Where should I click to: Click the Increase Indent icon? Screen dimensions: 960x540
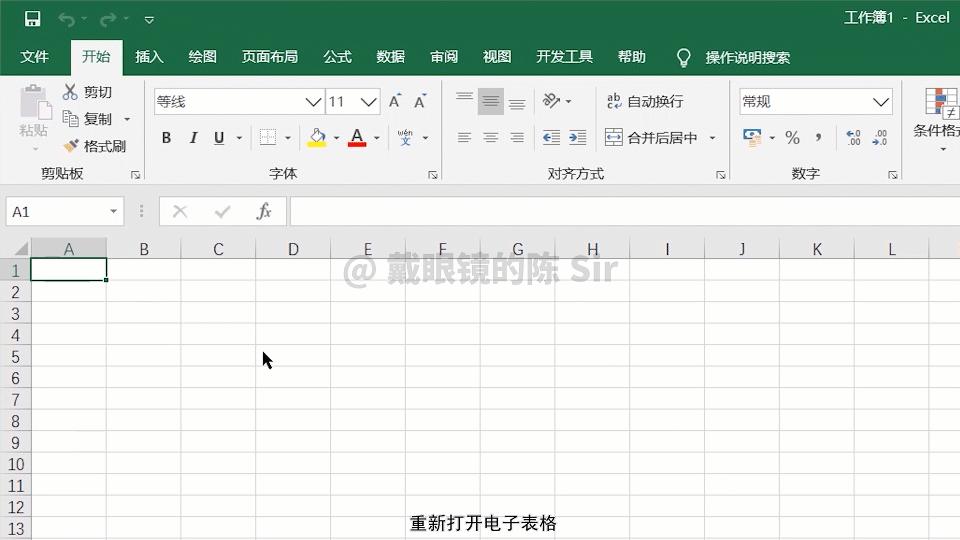click(x=577, y=138)
